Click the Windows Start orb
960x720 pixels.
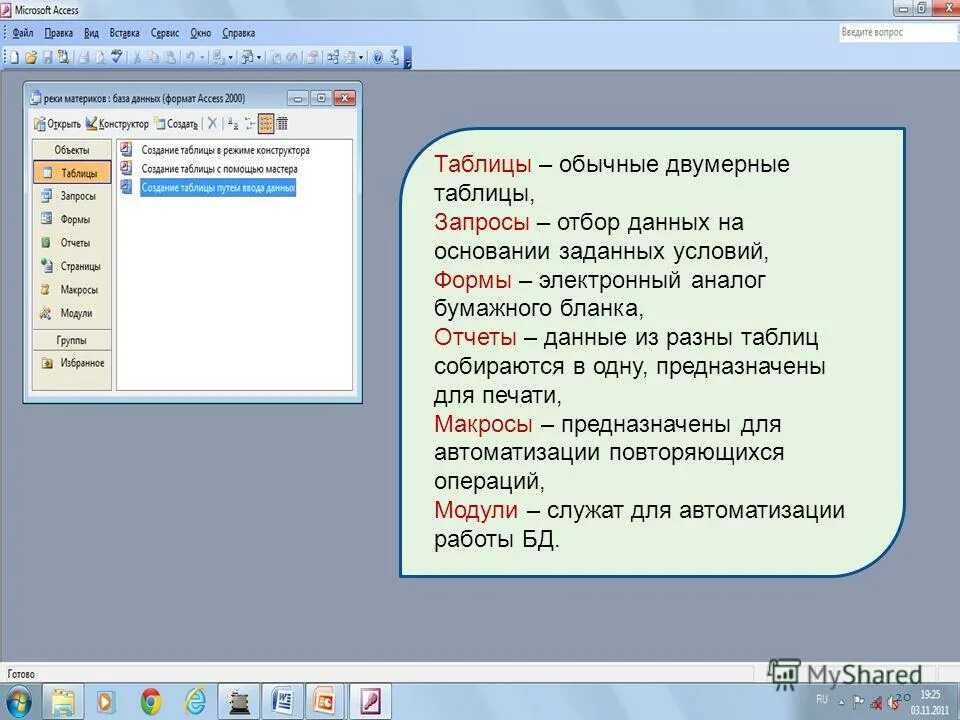coord(18,702)
